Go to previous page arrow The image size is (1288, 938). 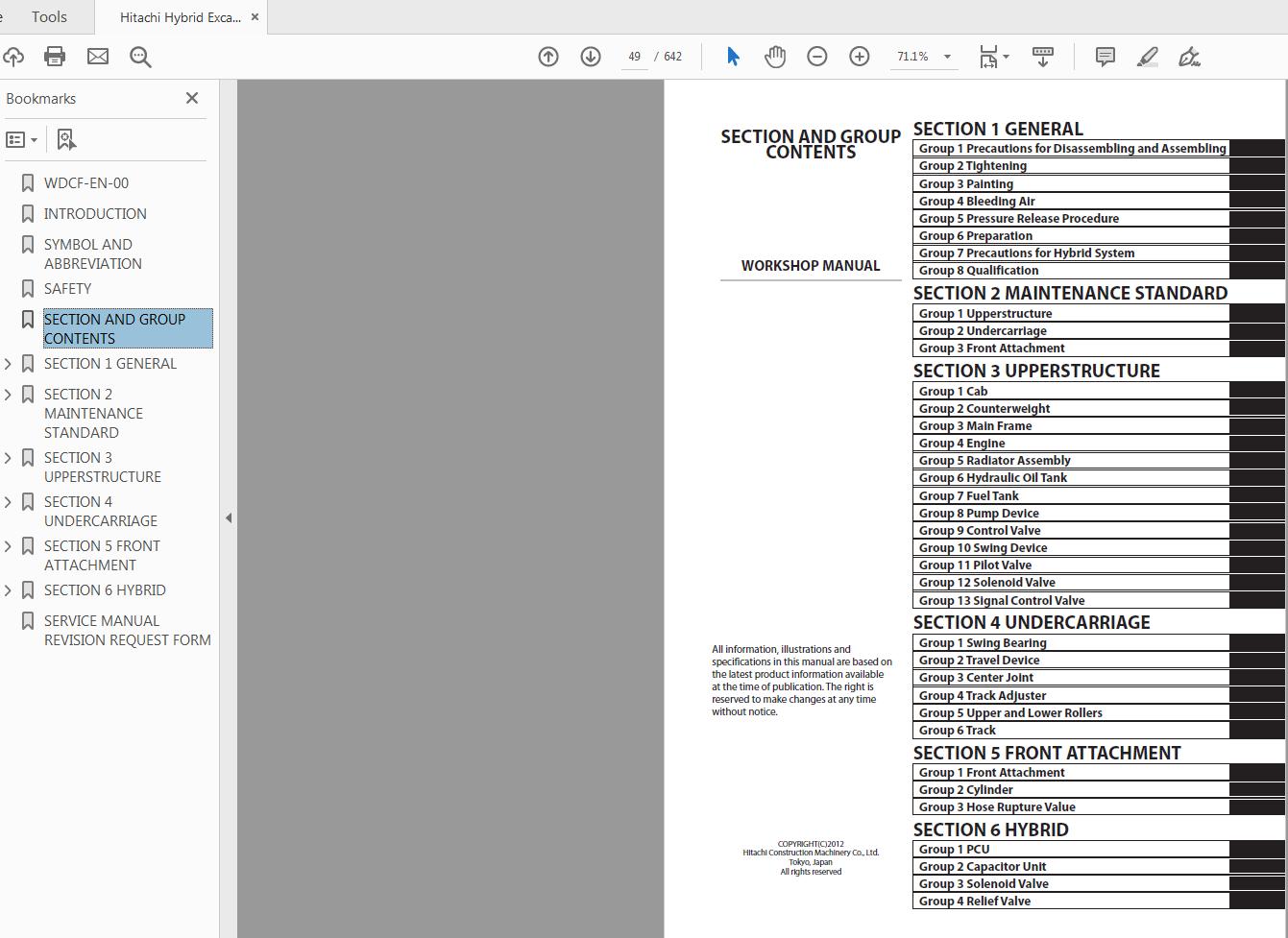(x=548, y=57)
